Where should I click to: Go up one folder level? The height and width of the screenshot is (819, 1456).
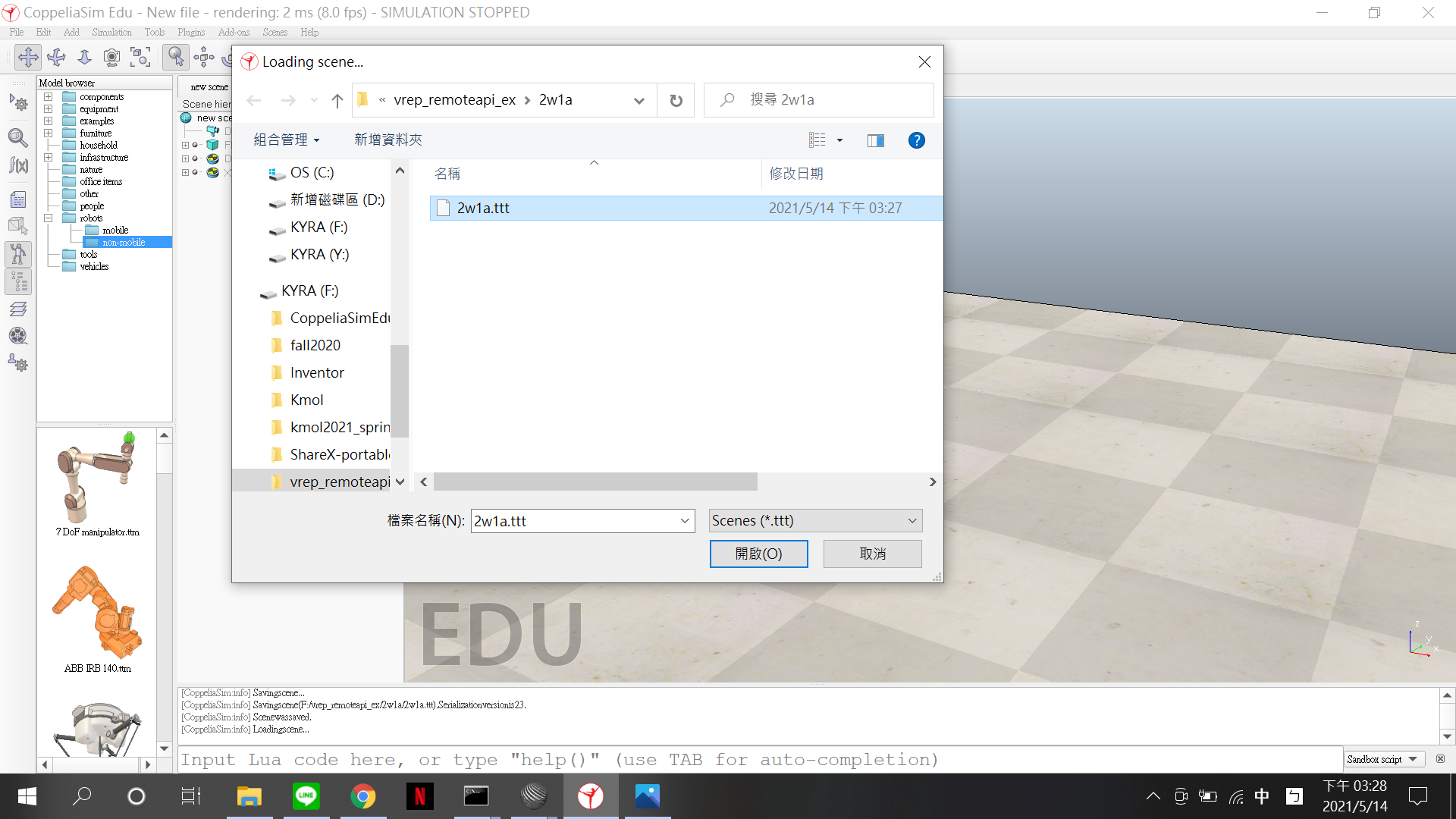click(337, 100)
